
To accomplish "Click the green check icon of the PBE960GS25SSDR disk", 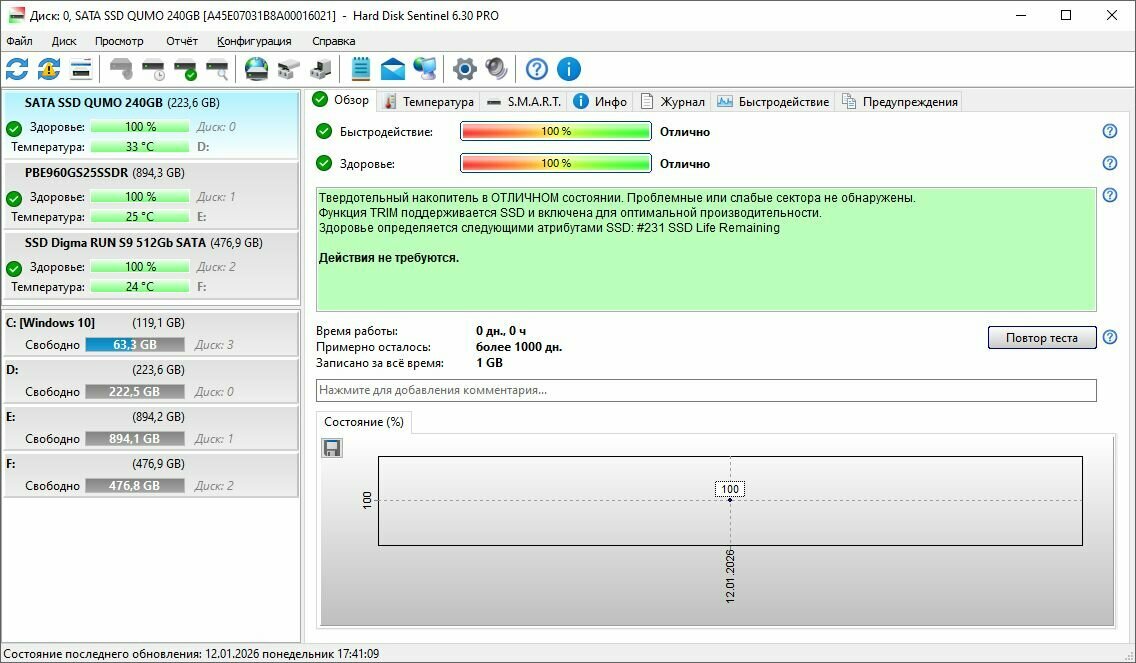I will [x=14, y=199].
